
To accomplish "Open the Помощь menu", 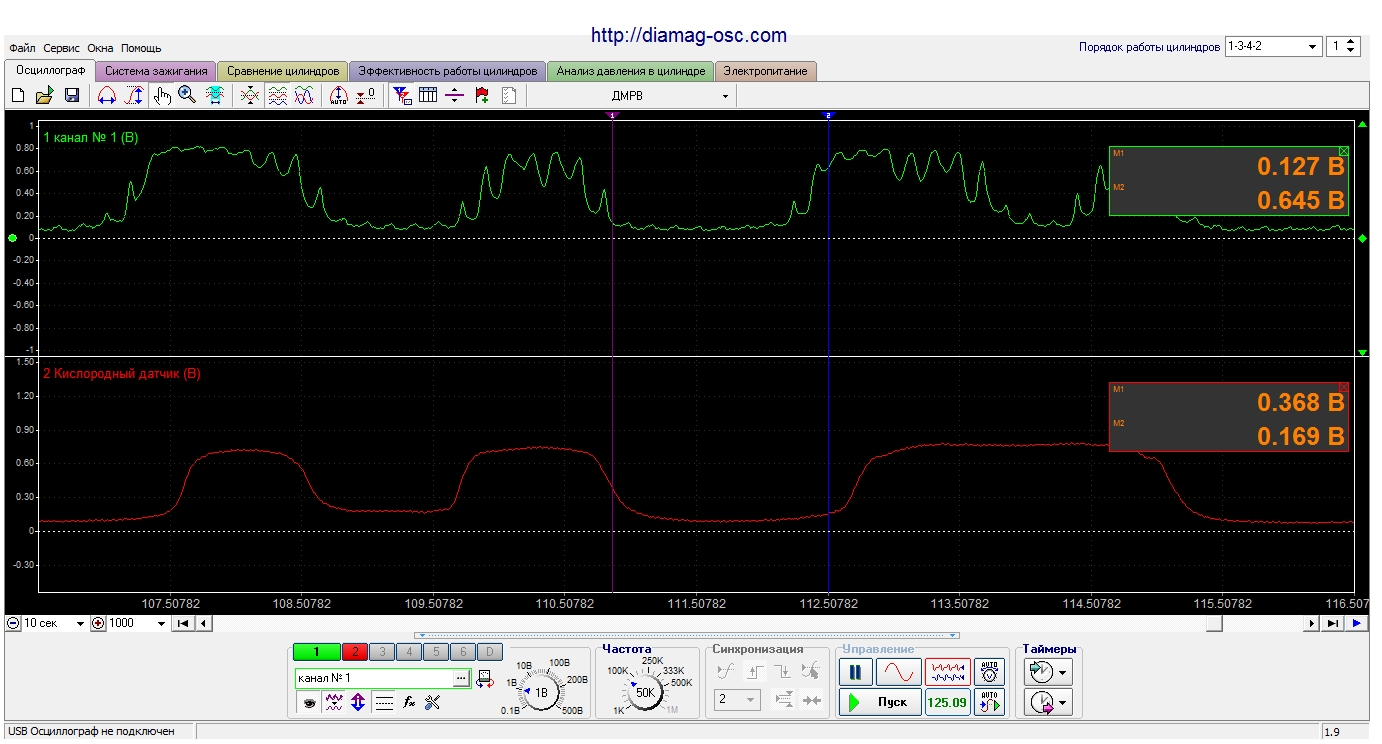I will coord(141,48).
